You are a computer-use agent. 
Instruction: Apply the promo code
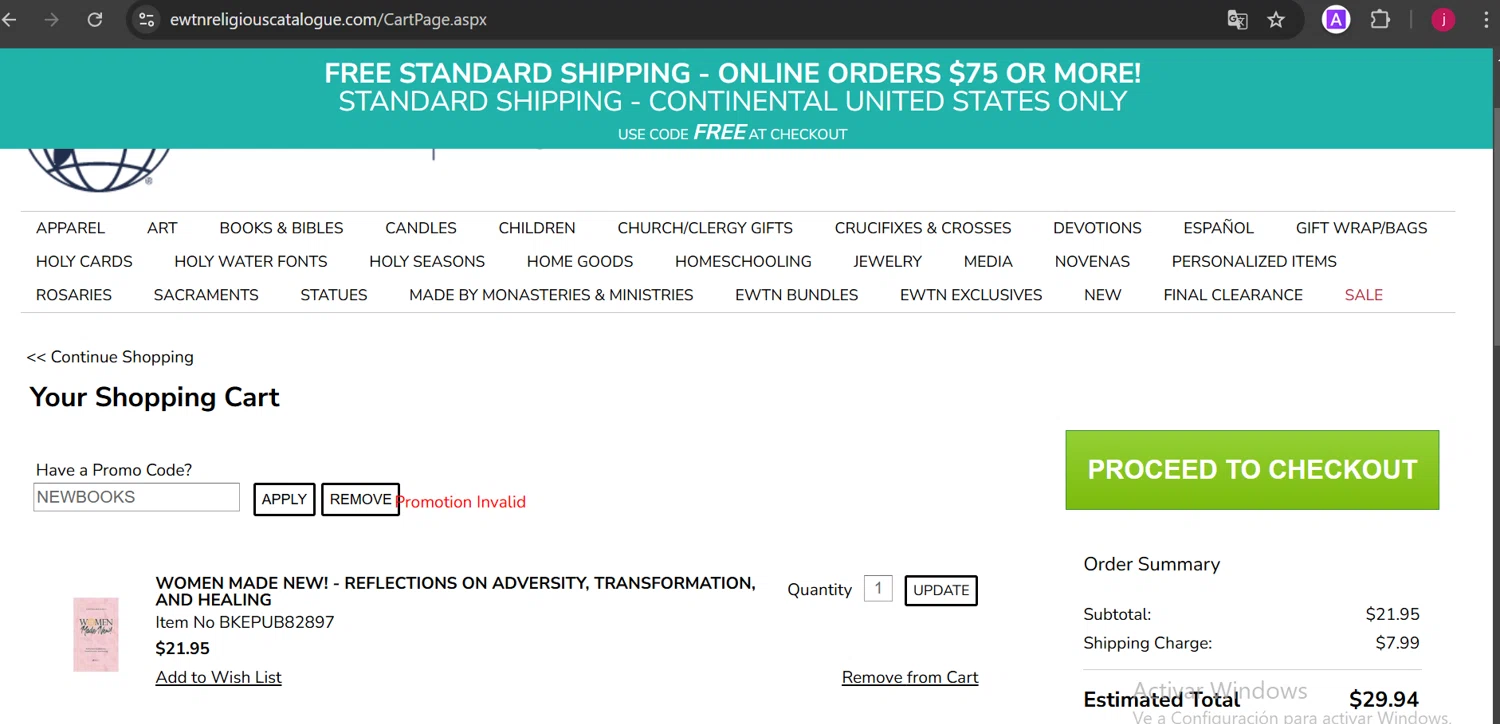pos(284,499)
